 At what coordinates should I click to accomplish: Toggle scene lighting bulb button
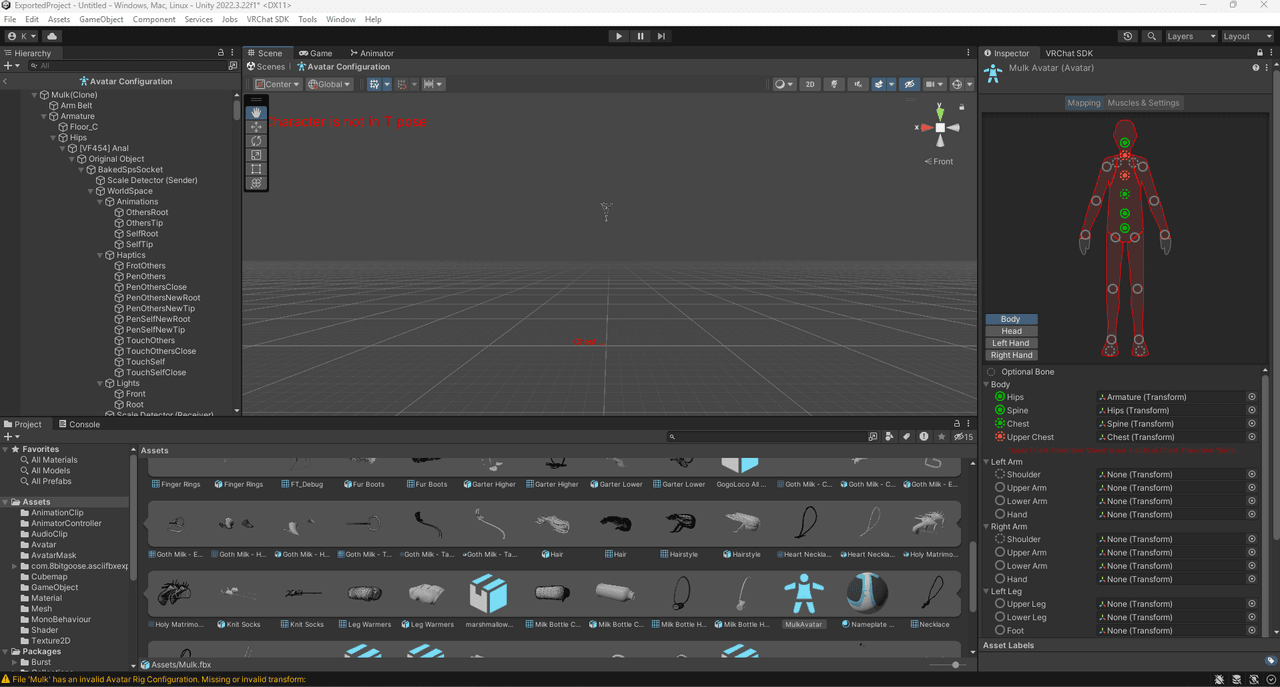pos(834,84)
